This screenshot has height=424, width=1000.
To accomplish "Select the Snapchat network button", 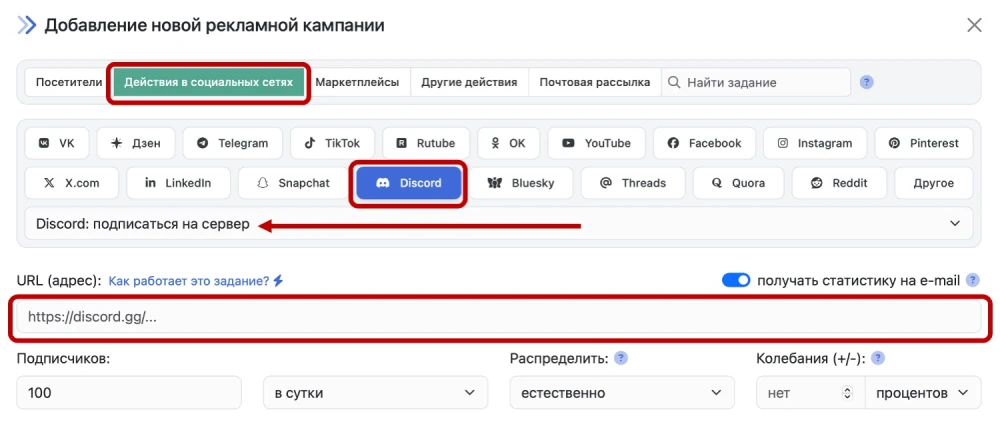I will tap(293, 183).
